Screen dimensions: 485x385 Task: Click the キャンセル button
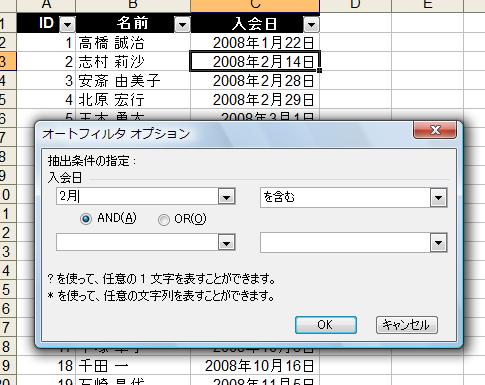pos(406,325)
